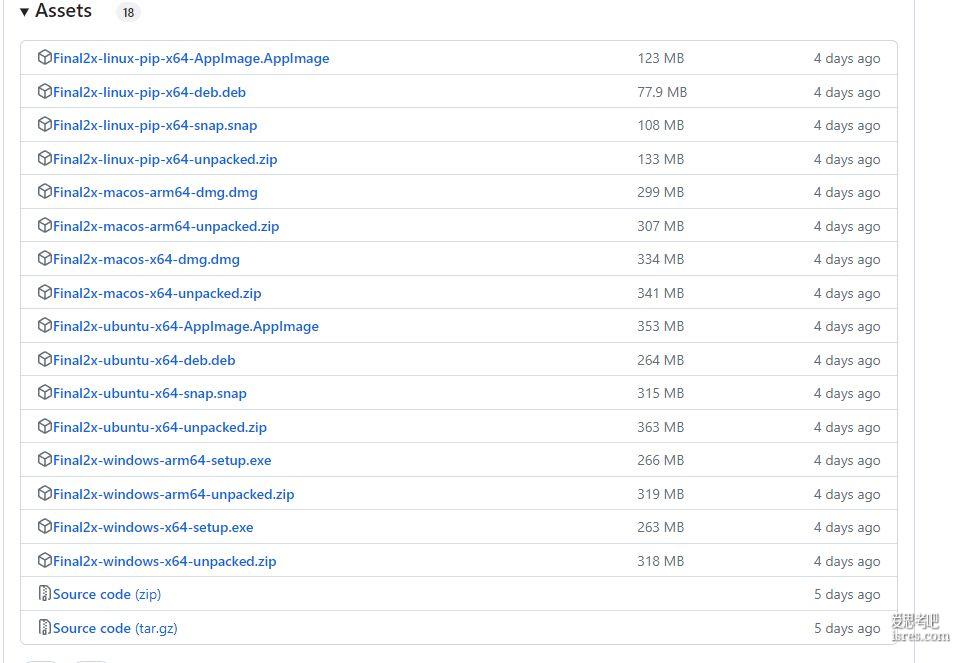Click "5 days ago" in Source code (zip) row
This screenshot has height=663, width=974.
[847, 595]
